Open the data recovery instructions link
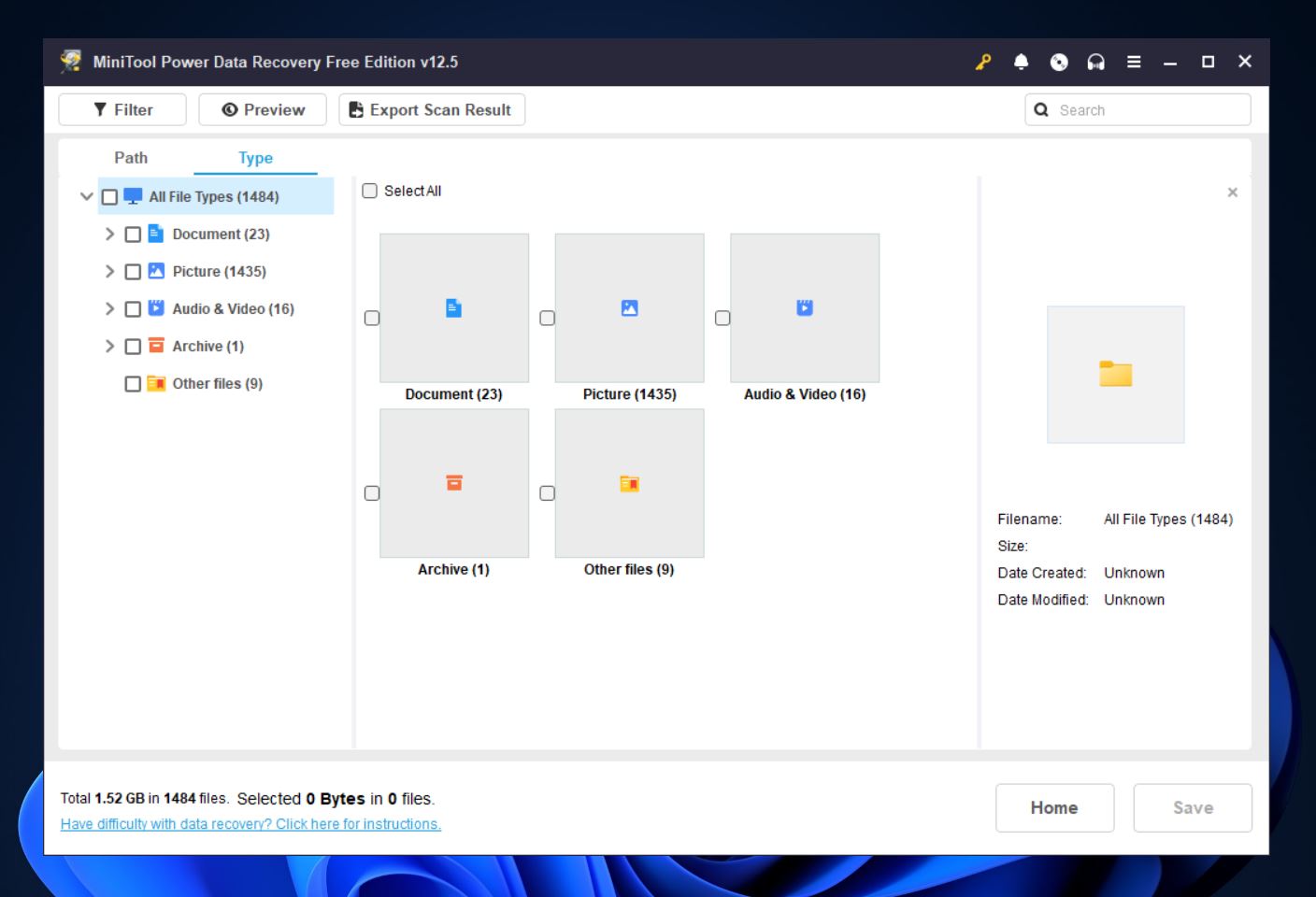 (x=250, y=824)
